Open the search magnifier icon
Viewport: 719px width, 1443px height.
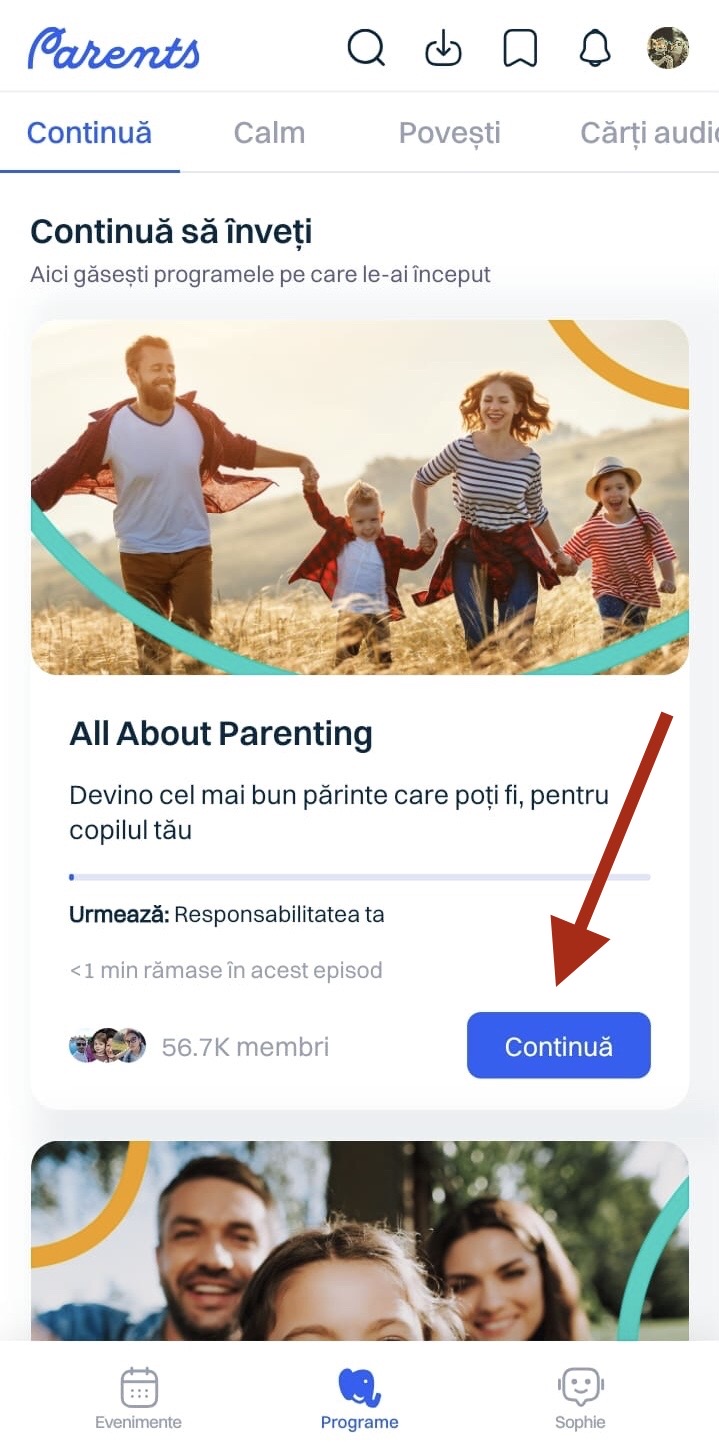click(366, 47)
